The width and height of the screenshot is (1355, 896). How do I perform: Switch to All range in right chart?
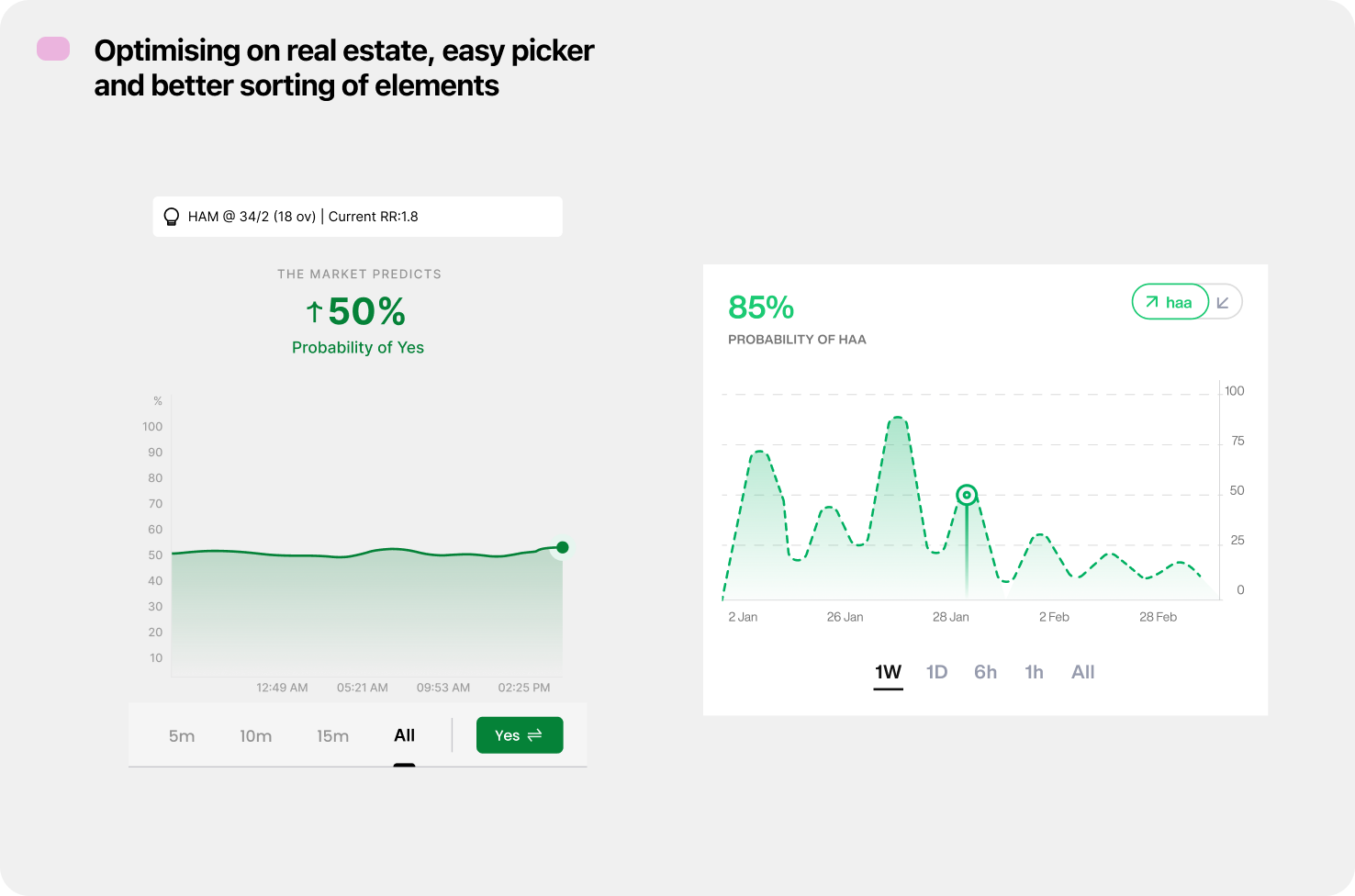(1083, 672)
